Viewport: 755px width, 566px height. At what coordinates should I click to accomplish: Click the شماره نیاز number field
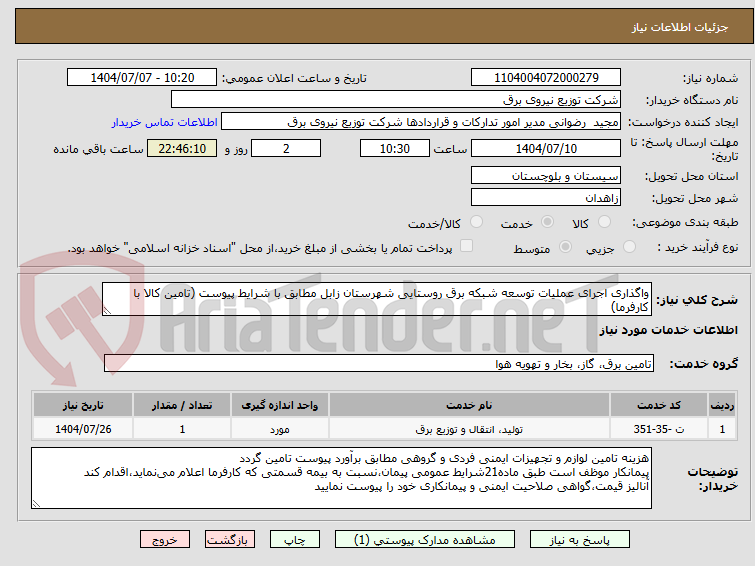coord(546,78)
